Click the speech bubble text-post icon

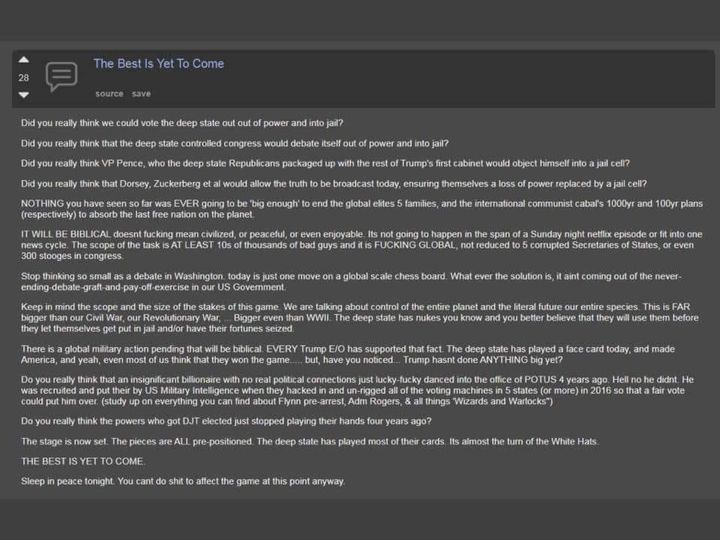[x=62, y=77]
